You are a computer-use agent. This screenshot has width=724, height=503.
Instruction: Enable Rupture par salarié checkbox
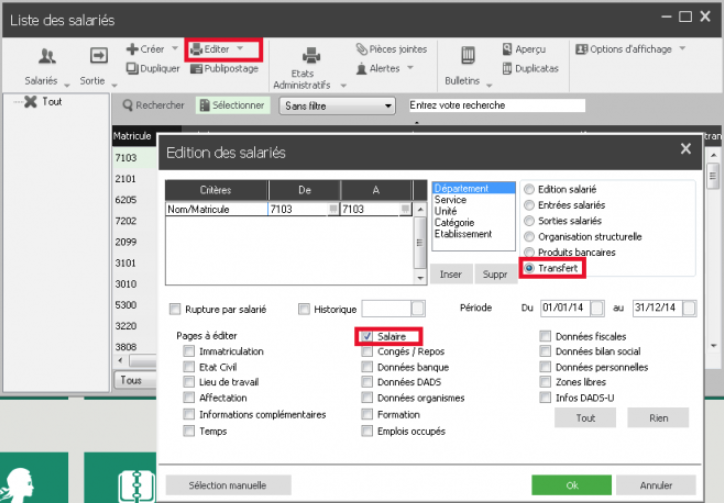[x=176, y=309]
